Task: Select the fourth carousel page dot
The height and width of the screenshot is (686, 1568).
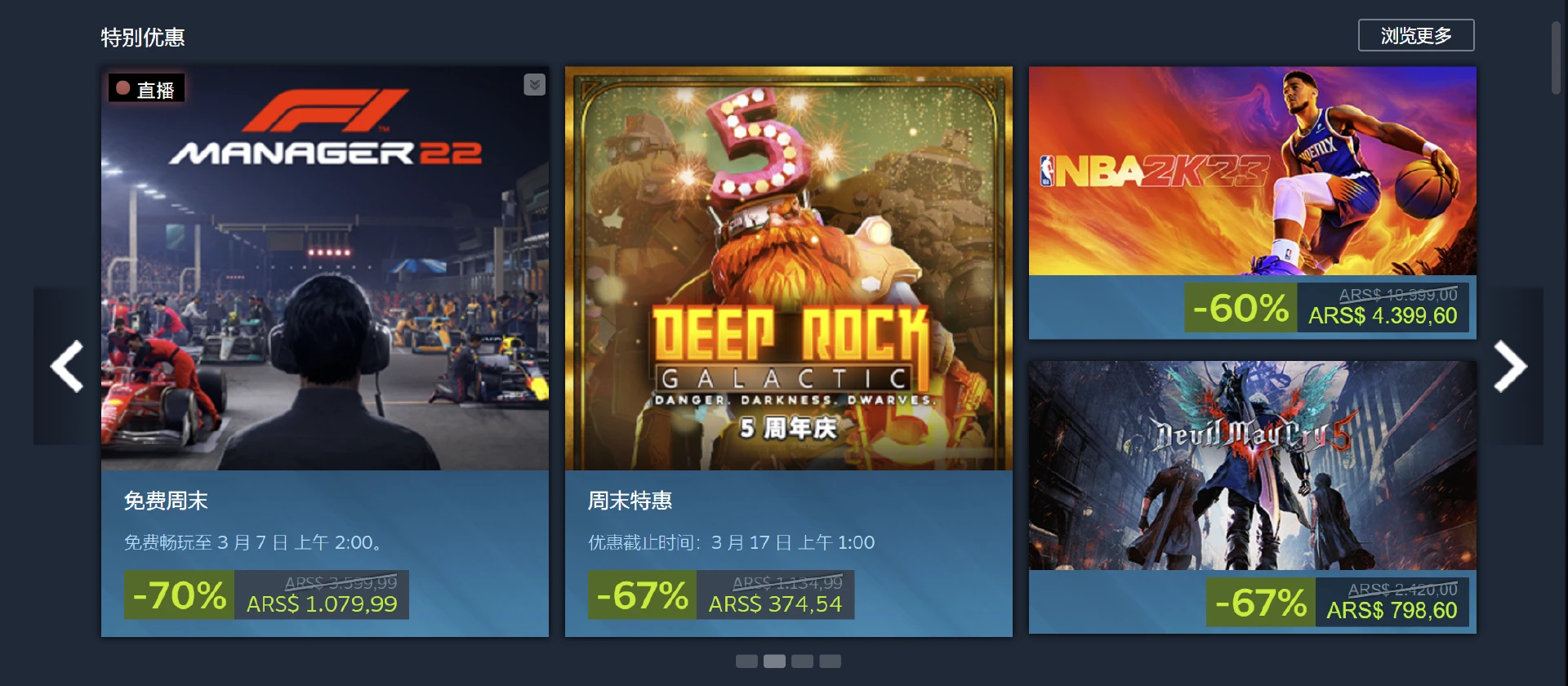Action: pyautogui.click(x=830, y=661)
